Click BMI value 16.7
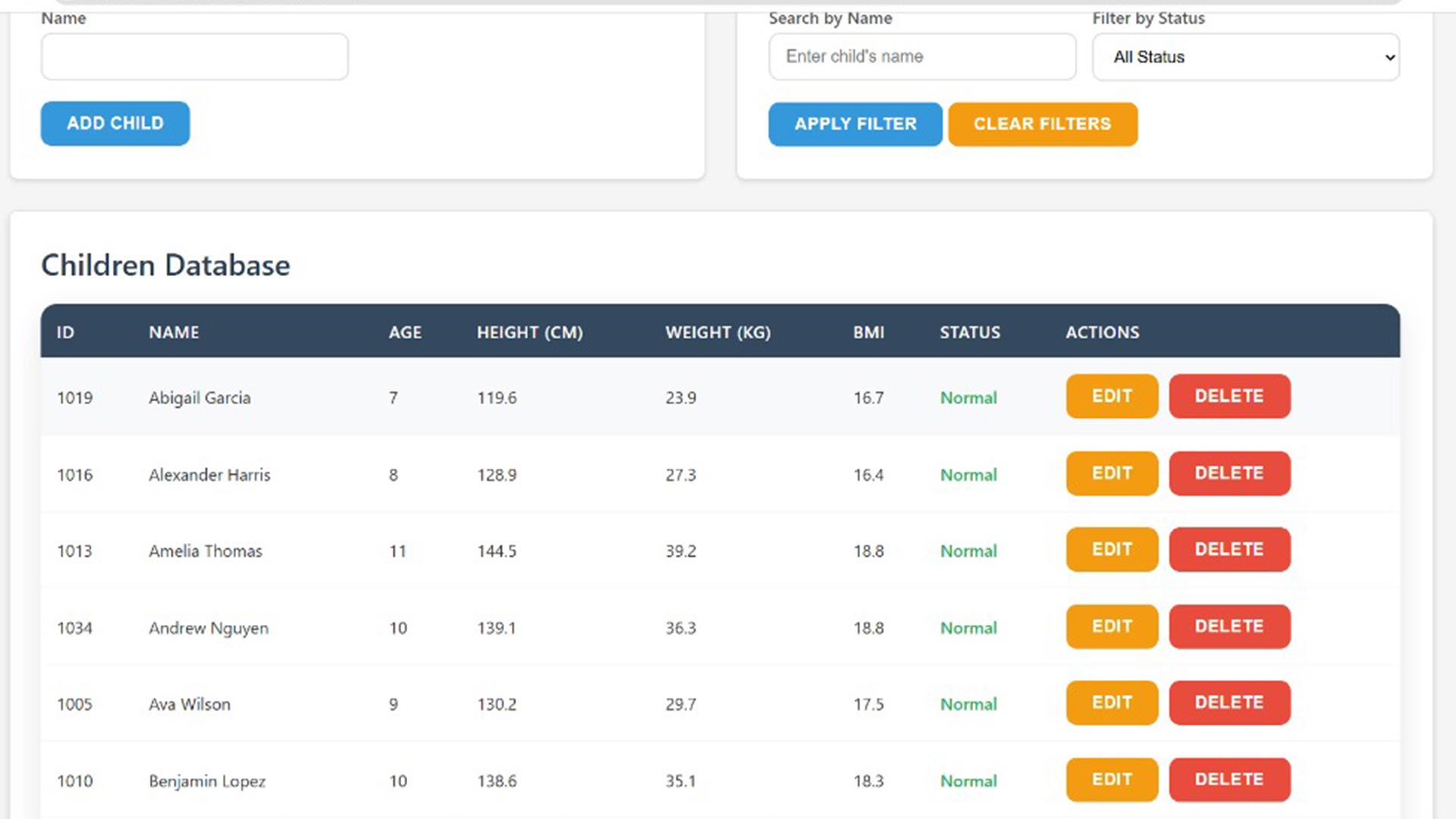Screen dimensions: 1456x819 (869, 398)
